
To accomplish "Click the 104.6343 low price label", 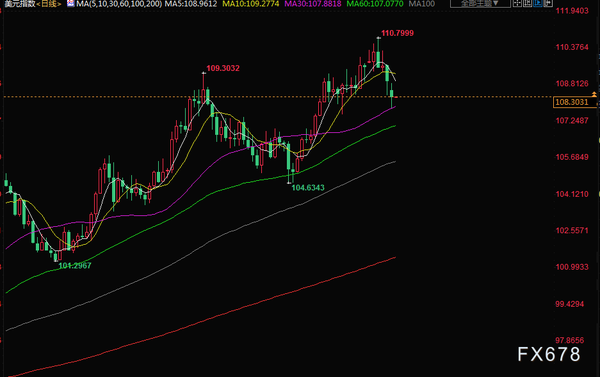I will pos(308,188).
